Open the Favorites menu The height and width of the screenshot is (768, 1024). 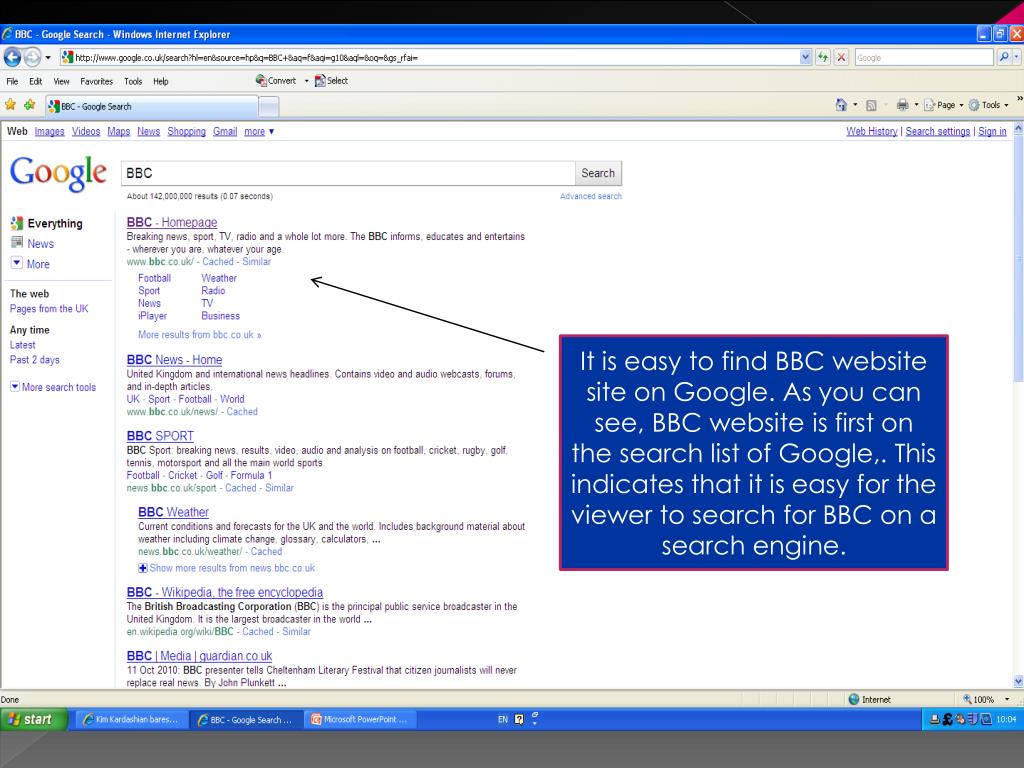click(x=97, y=81)
